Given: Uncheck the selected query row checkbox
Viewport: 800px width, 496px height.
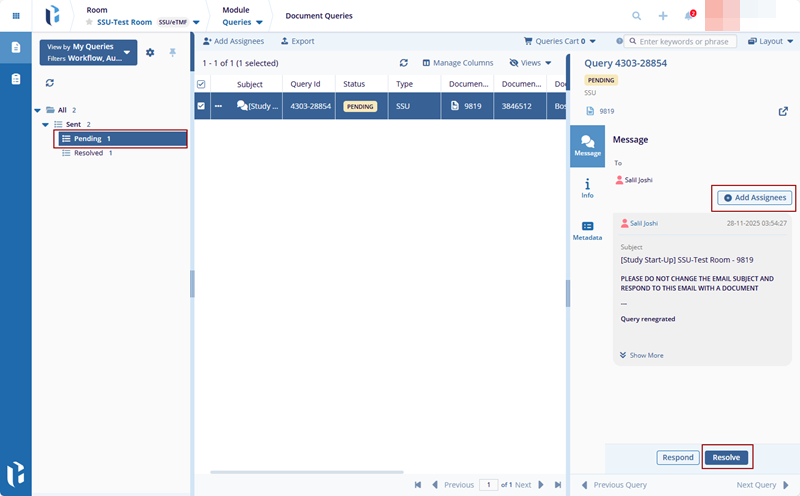Looking at the screenshot, I should pyautogui.click(x=201, y=106).
